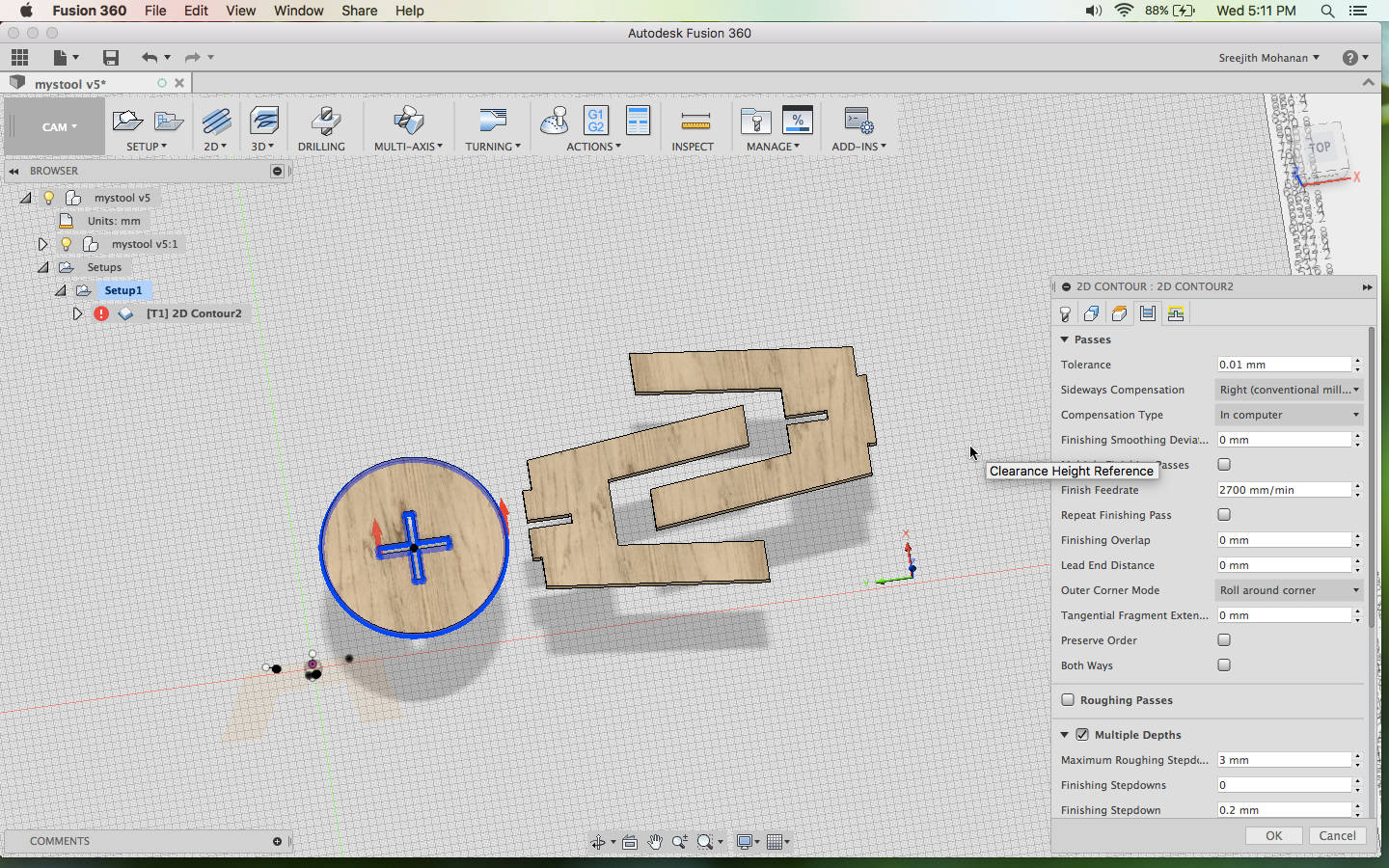Open the Tool tab icon in 2D Contour
The image size is (1389, 868).
click(x=1065, y=313)
